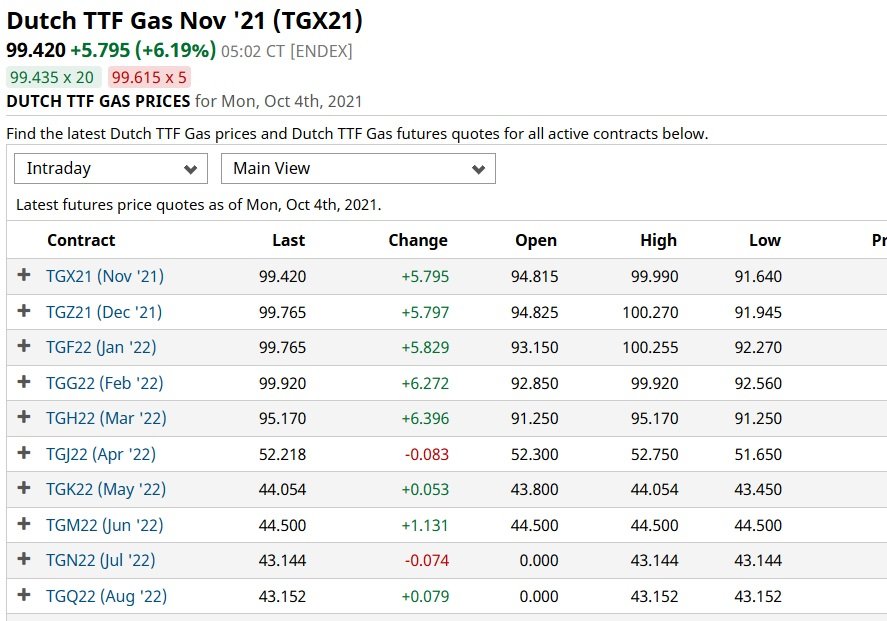Expand the TGG22 (Feb '22) row plus icon
Viewport: 887px width, 621px height.
[x=24, y=382]
